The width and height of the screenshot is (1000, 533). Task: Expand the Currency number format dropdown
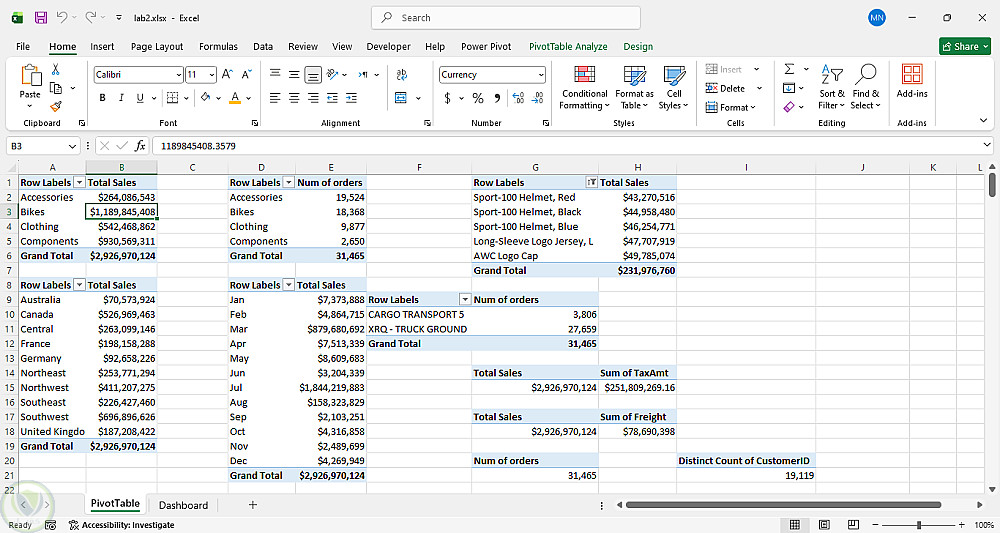(x=541, y=75)
